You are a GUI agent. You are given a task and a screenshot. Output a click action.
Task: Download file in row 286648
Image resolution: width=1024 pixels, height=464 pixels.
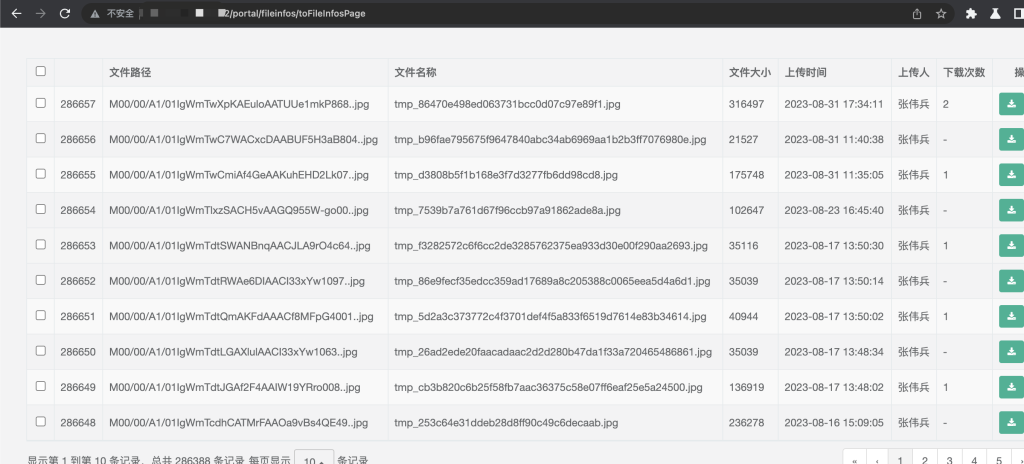[x=1012, y=422]
